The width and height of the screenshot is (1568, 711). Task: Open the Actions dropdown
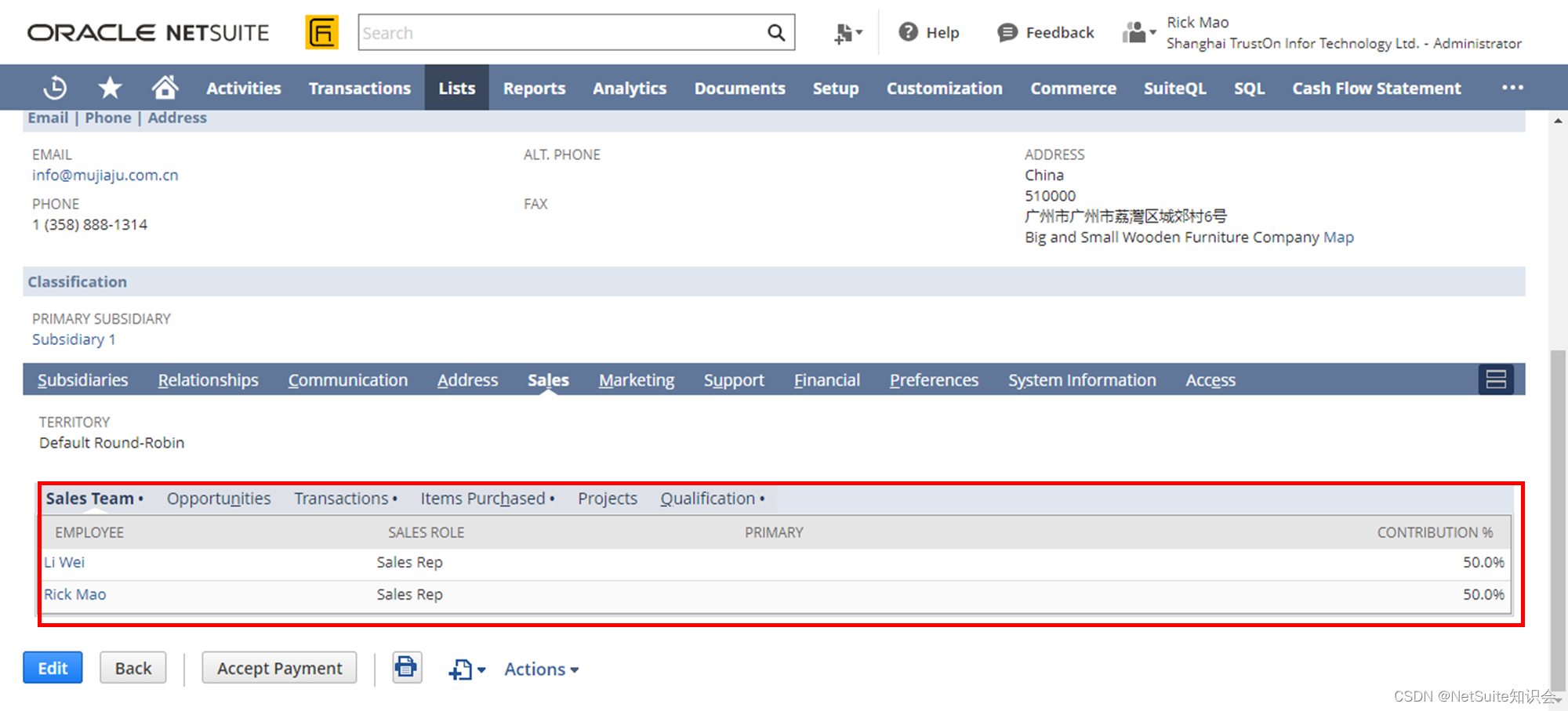540,669
